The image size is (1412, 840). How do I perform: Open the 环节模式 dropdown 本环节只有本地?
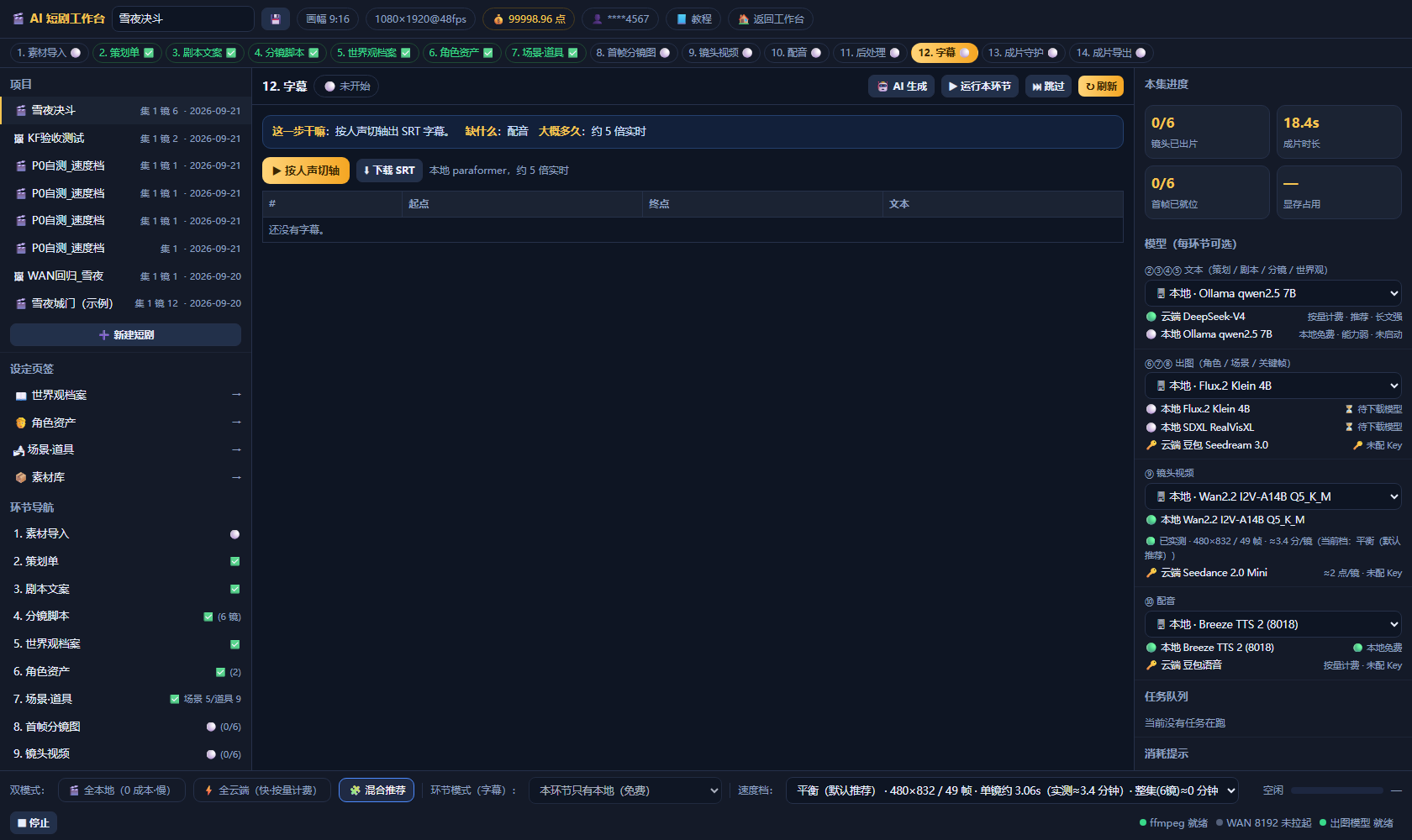624,790
